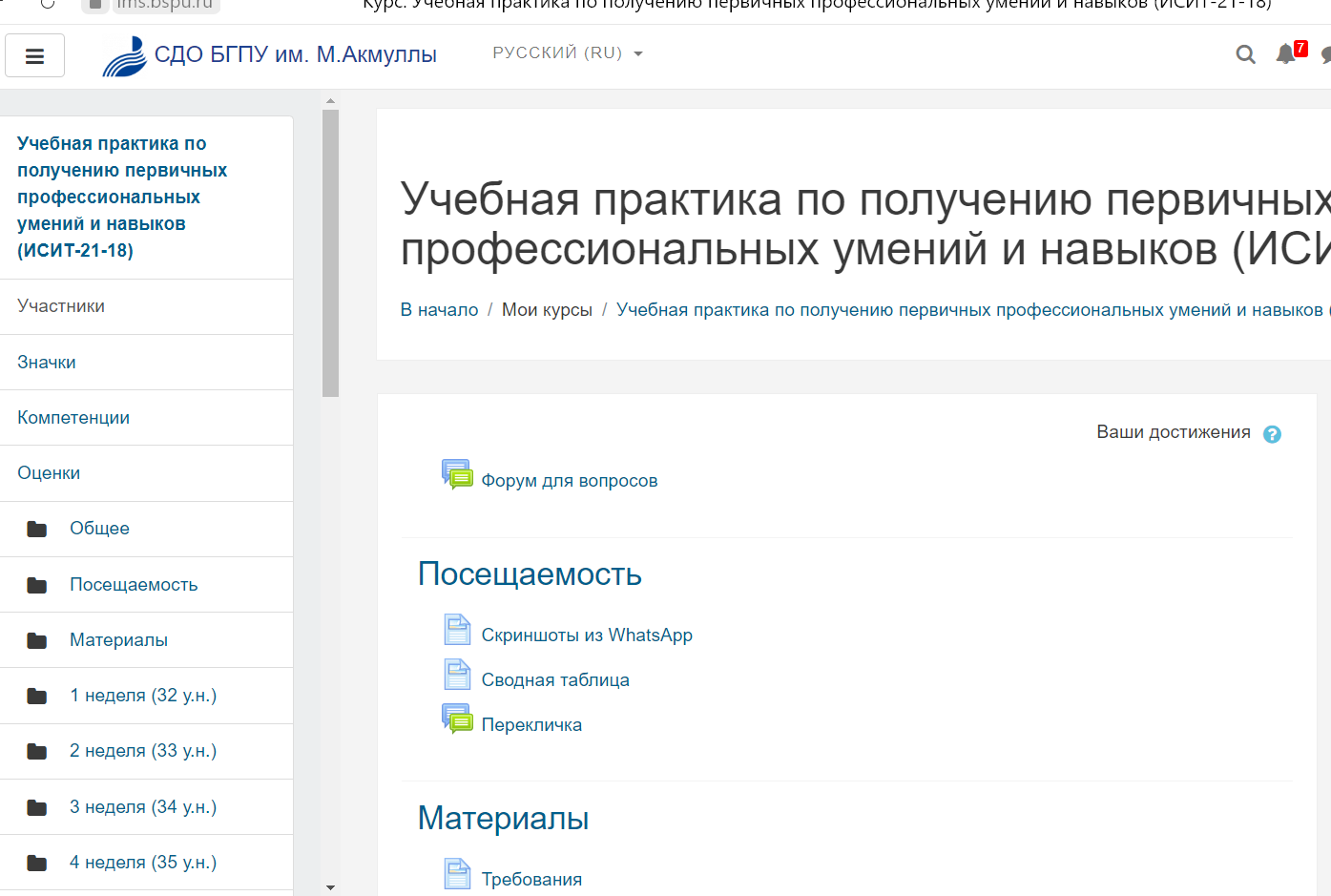The height and width of the screenshot is (896, 1331).
Task: Toggle the hamburger side menu button
Action: coord(34,55)
